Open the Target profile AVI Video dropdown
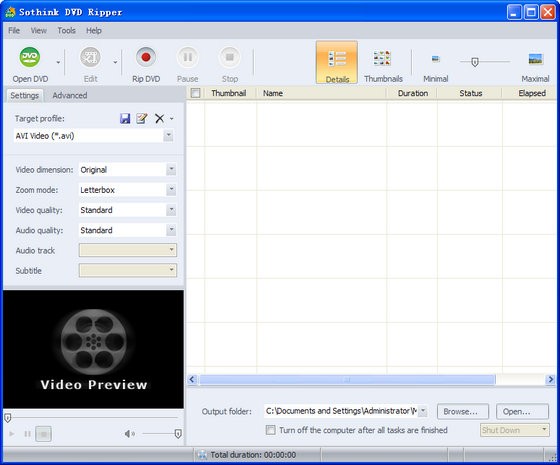560x465 pixels. pyautogui.click(x=168, y=136)
